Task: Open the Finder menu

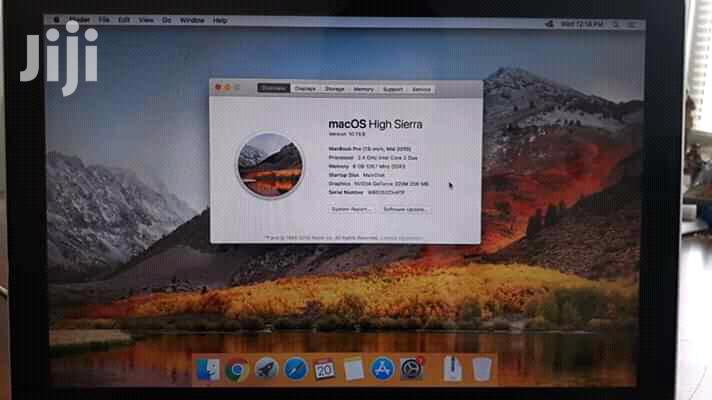Action: (x=79, y=20)
